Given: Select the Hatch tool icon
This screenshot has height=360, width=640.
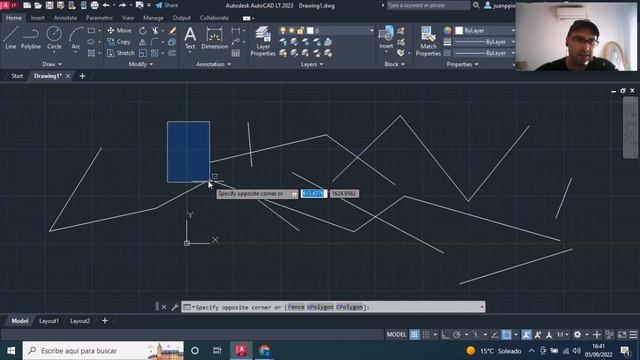Looking at the screenshot, I should (91, 53).
